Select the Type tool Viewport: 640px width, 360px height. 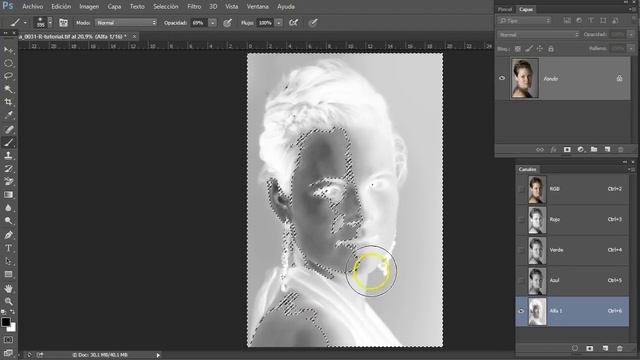pyautogui.click(x=8, y=248)
